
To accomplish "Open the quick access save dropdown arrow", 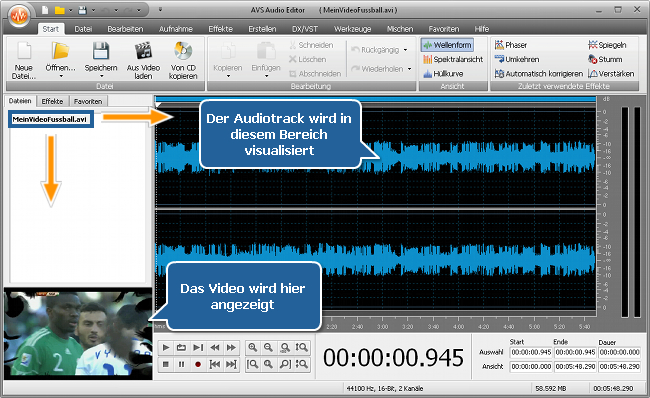I will pos(93,10).
